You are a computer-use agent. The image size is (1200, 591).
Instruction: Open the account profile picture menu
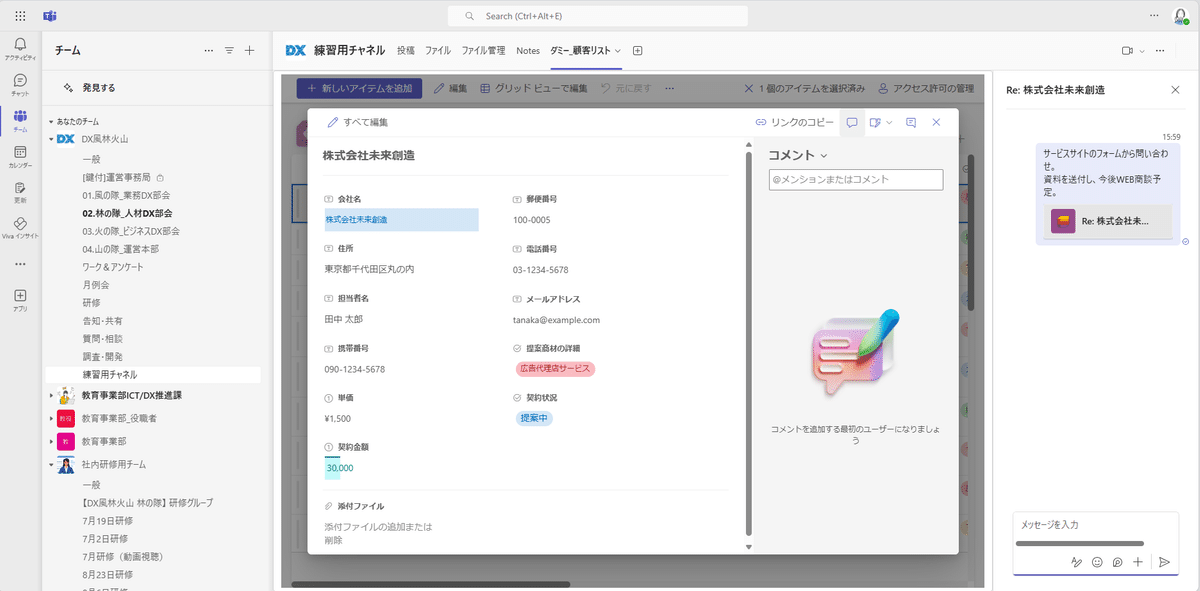[x=1181, y=16]
